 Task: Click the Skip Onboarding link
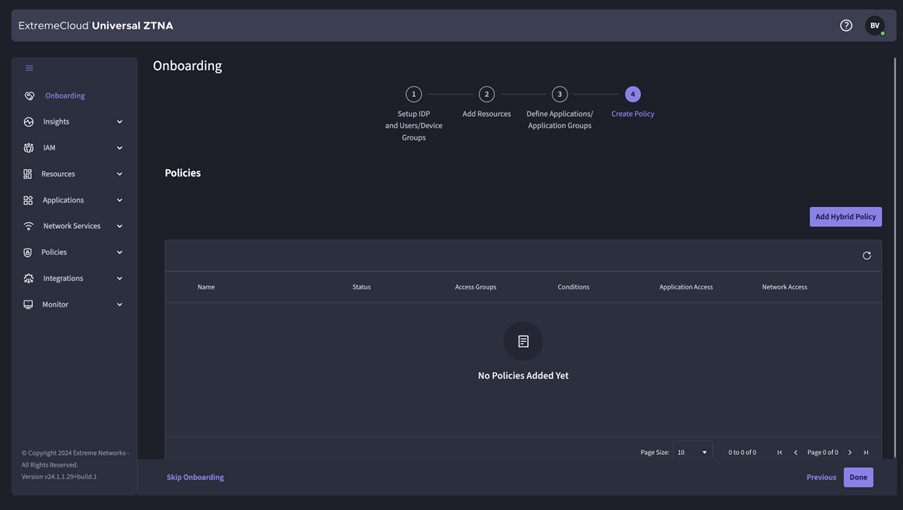pyautogui.click(x=195, y=478)
